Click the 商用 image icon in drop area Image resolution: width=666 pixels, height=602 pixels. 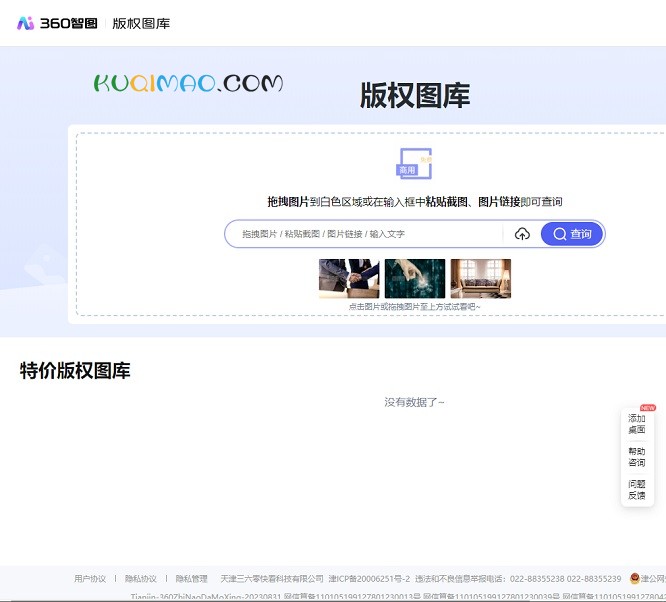(x=415, y=164)
